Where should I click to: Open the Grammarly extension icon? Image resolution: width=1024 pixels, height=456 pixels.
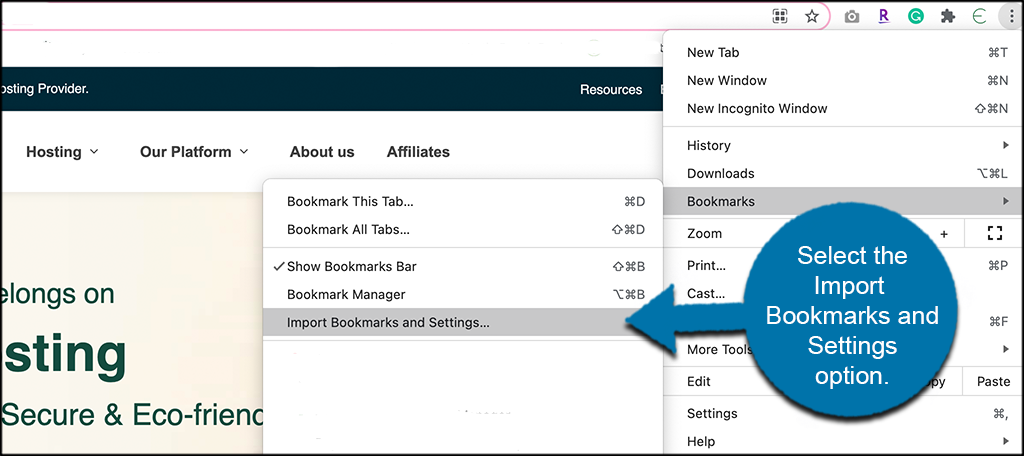pos(915,16)
